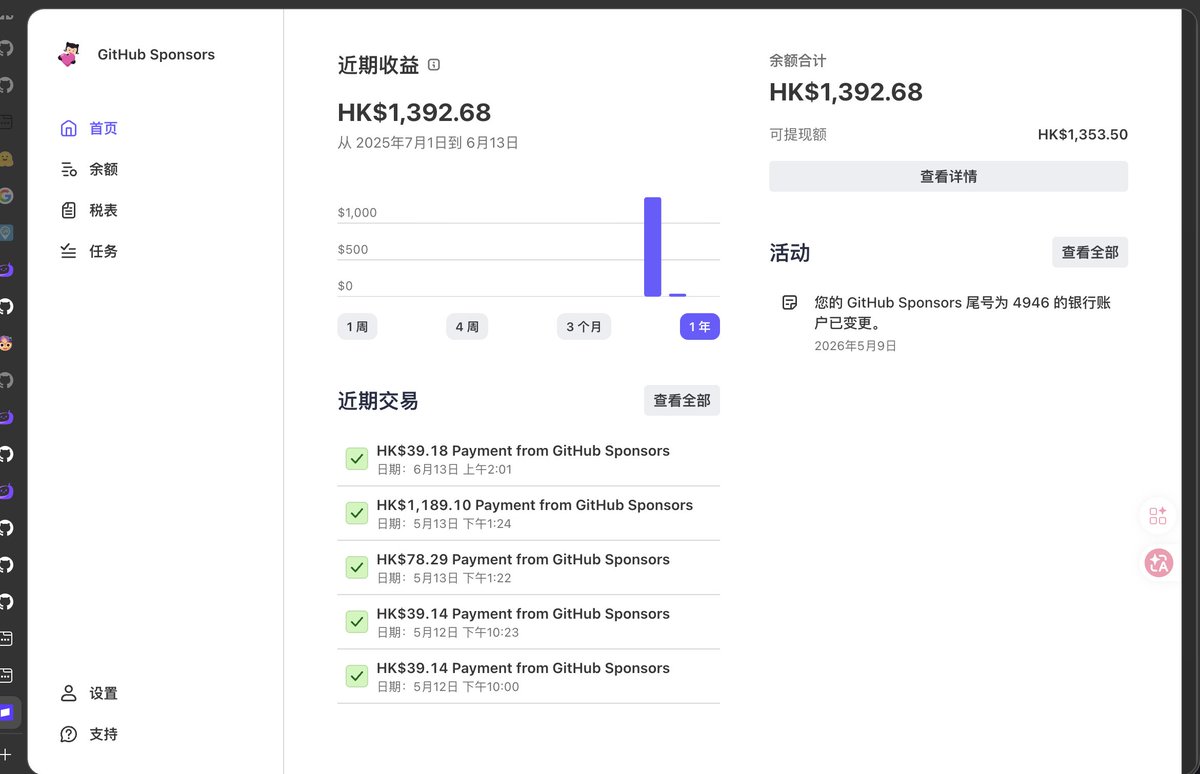Click the plus icon to add new tab

pyautogui.click(x=6, y=754)
